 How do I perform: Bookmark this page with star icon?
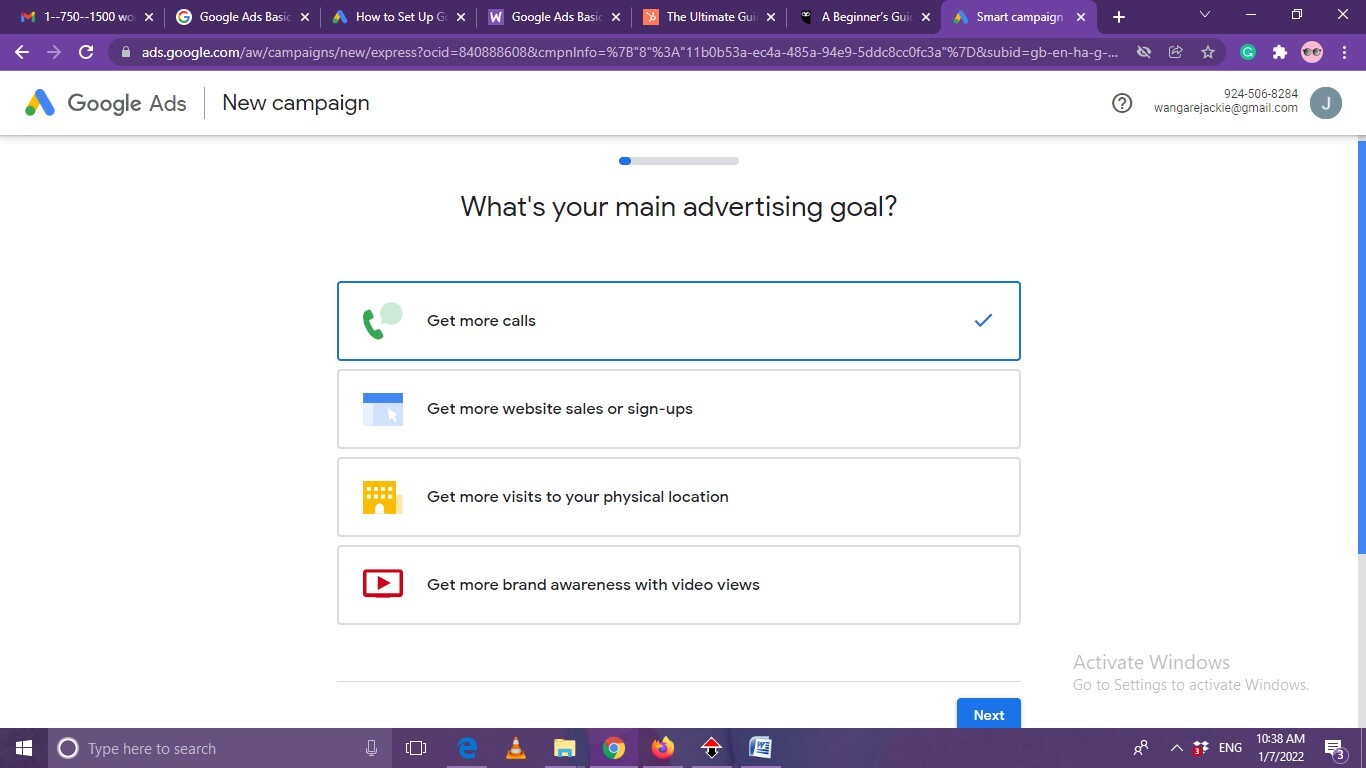pyautogui.click(x=1208, y=52)
